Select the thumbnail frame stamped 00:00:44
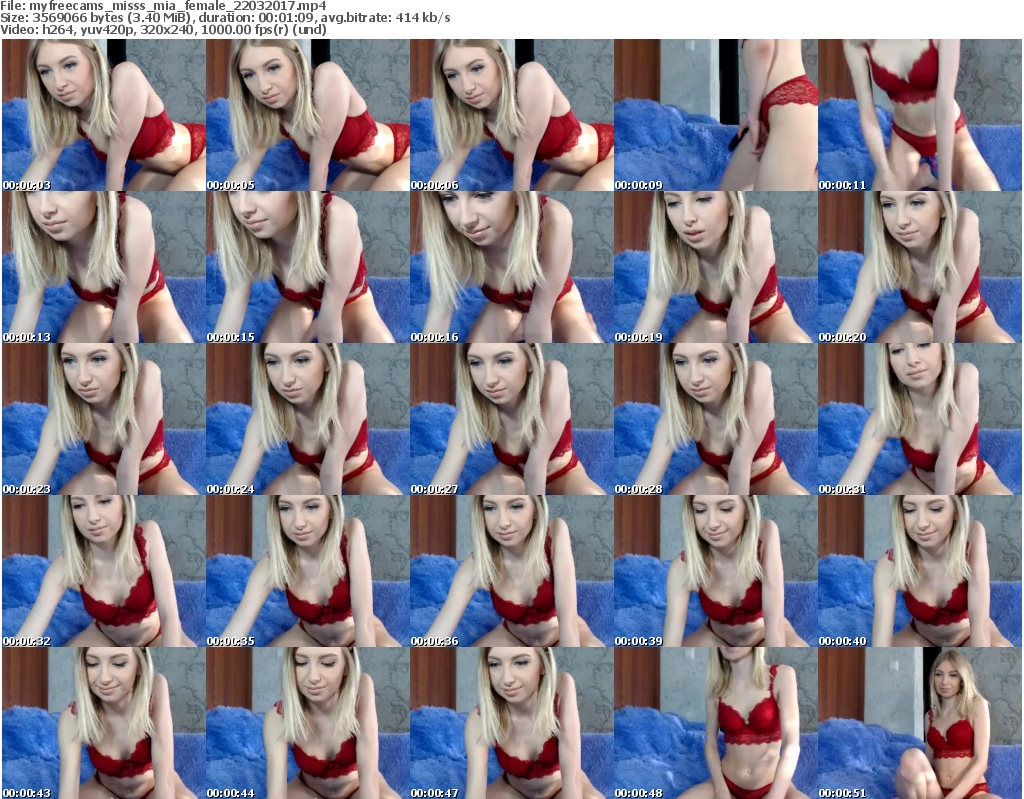This screenshot has height=799, width=1024. pos(308,723)
